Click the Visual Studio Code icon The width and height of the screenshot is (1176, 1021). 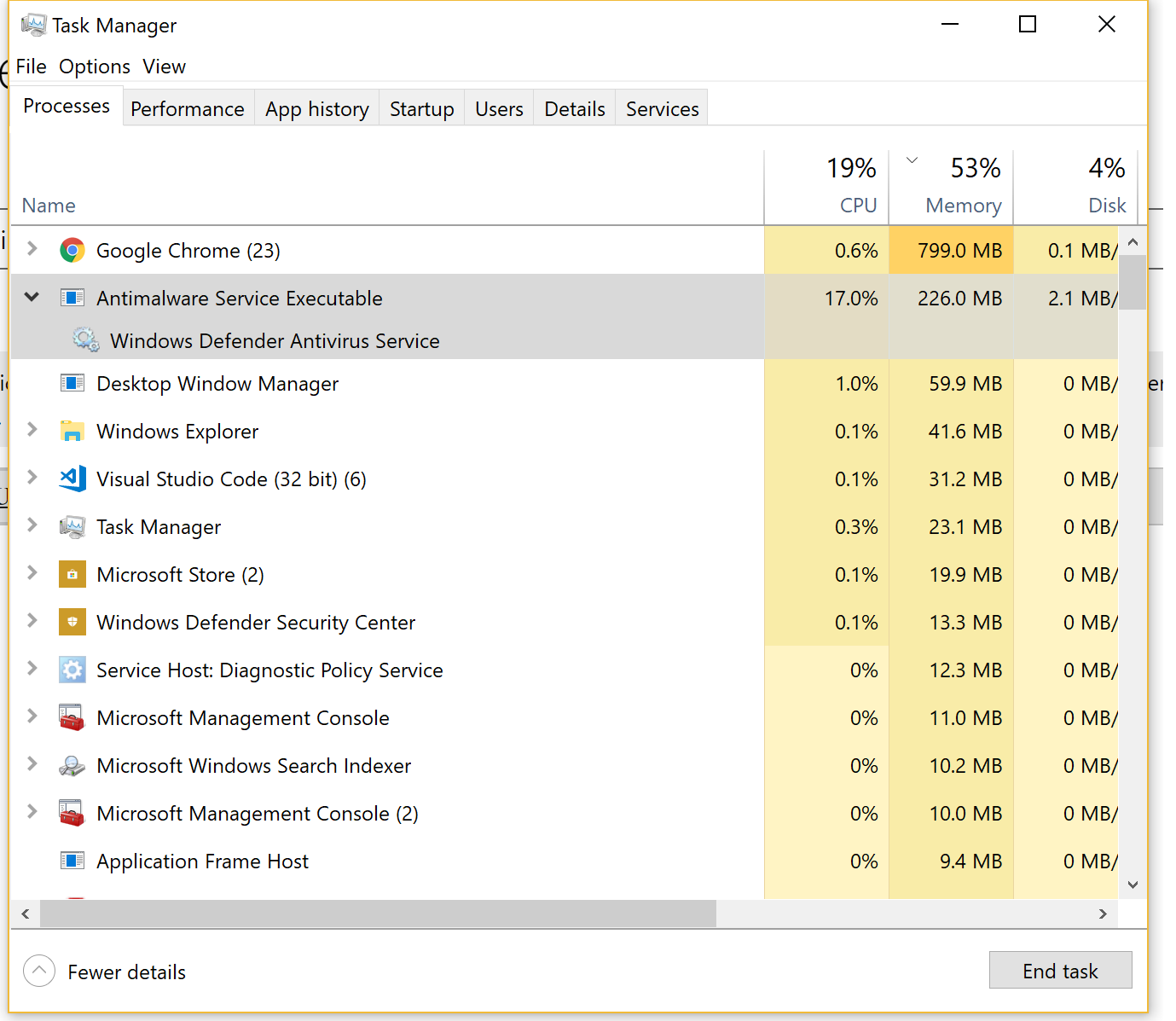(72, 479)
